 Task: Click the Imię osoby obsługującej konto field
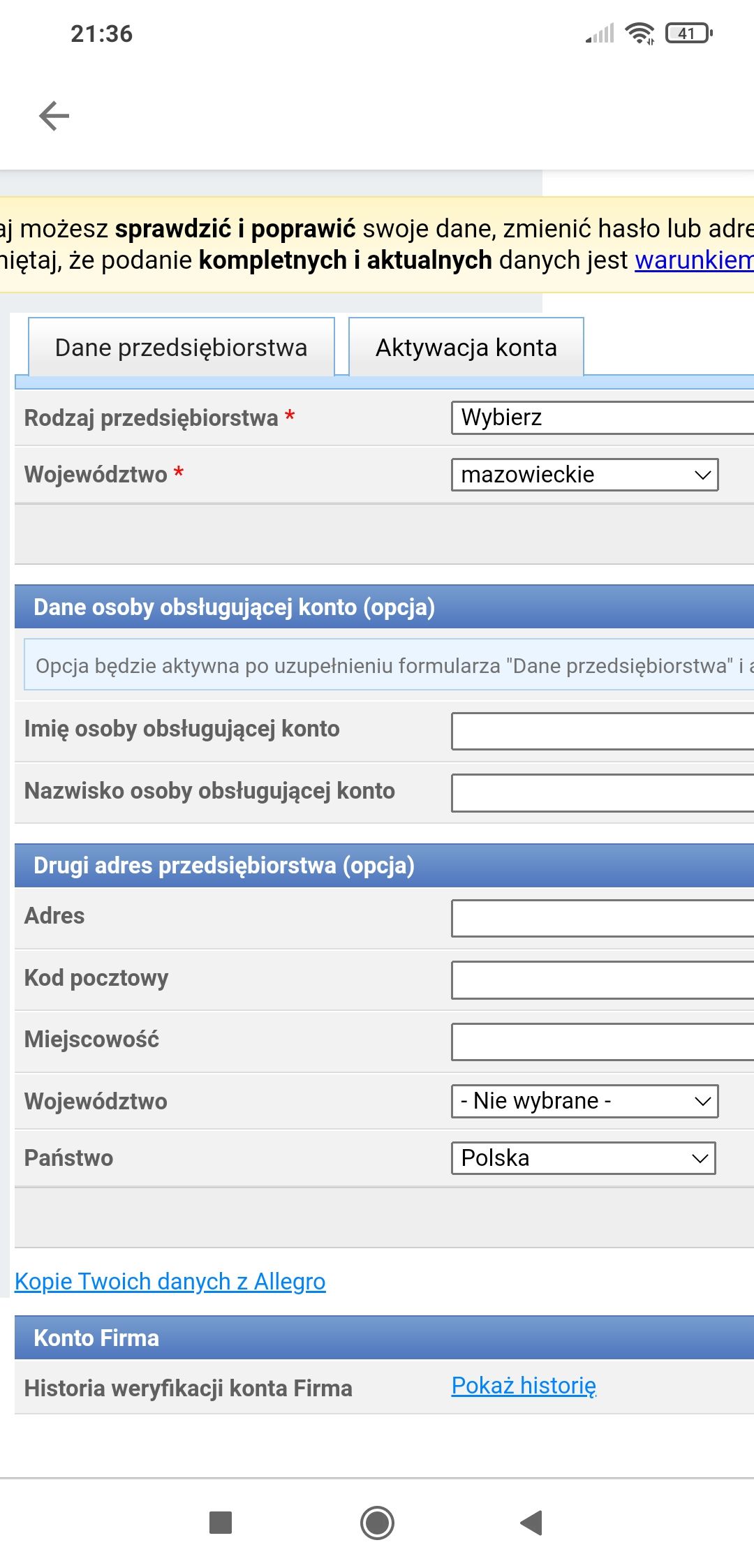pos(600,729)
